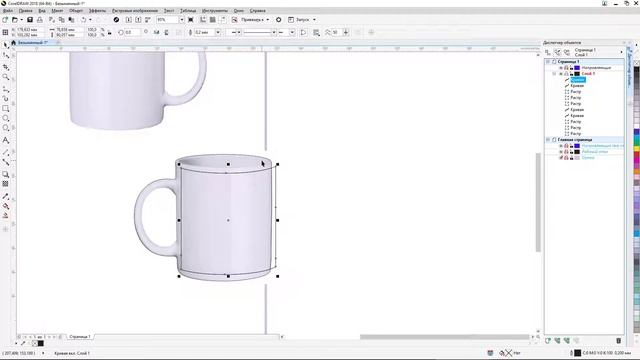Select the Polygon tool
The width and height of the screenshot is (640, 360).
point(6,128)
